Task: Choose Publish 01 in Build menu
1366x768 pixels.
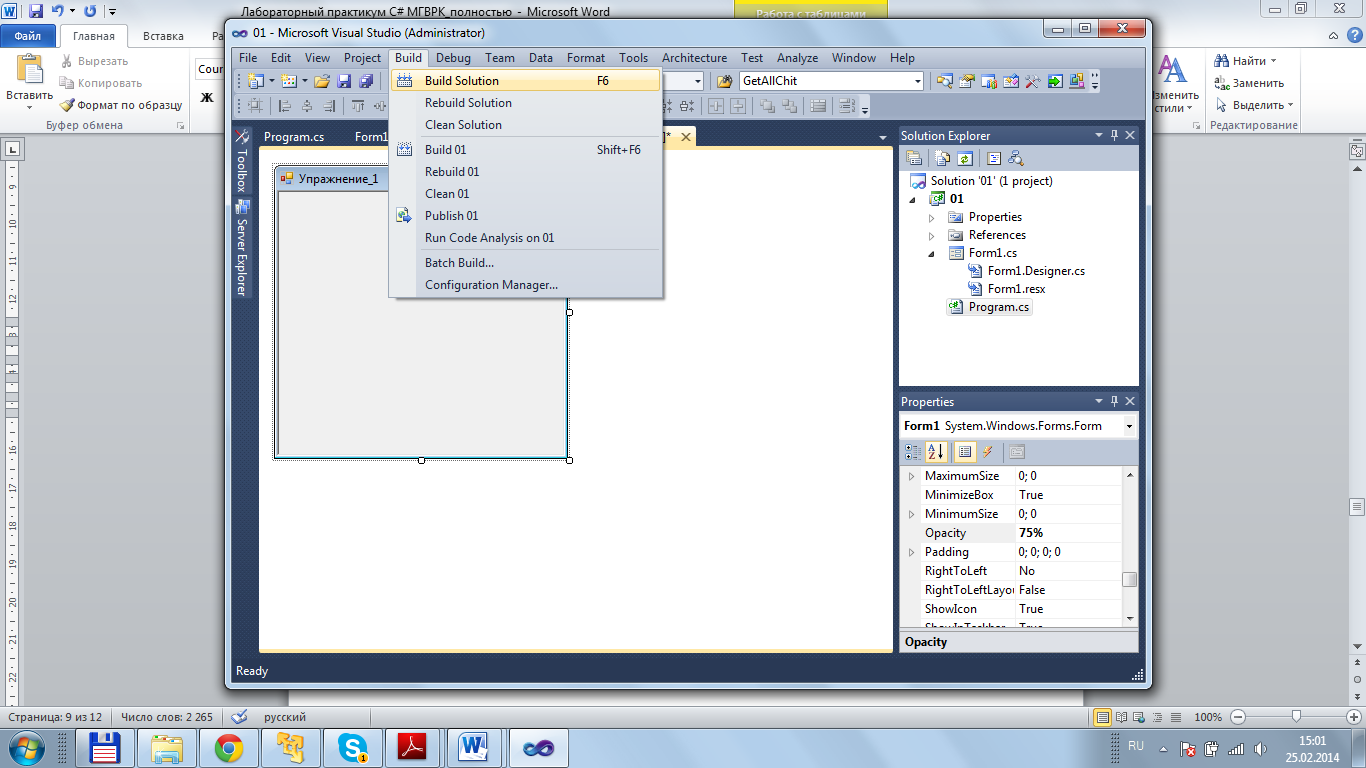Action: click(x=525, y=216)
